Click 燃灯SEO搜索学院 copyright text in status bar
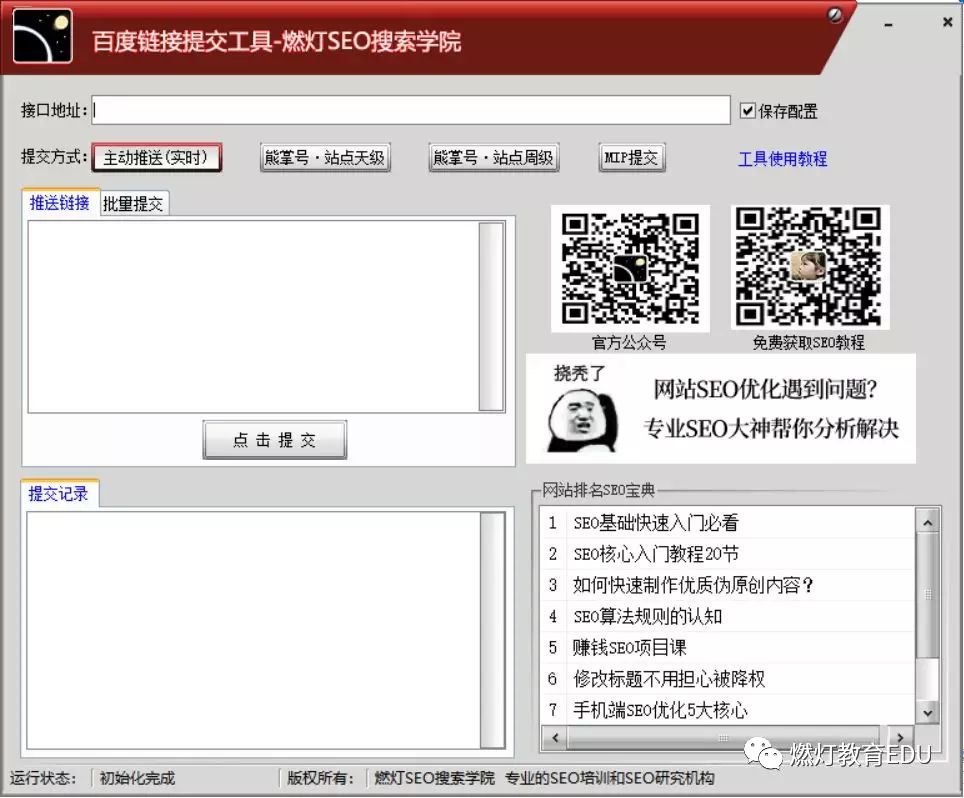Viewport: 964px width, 798px height. coord(435,778)
